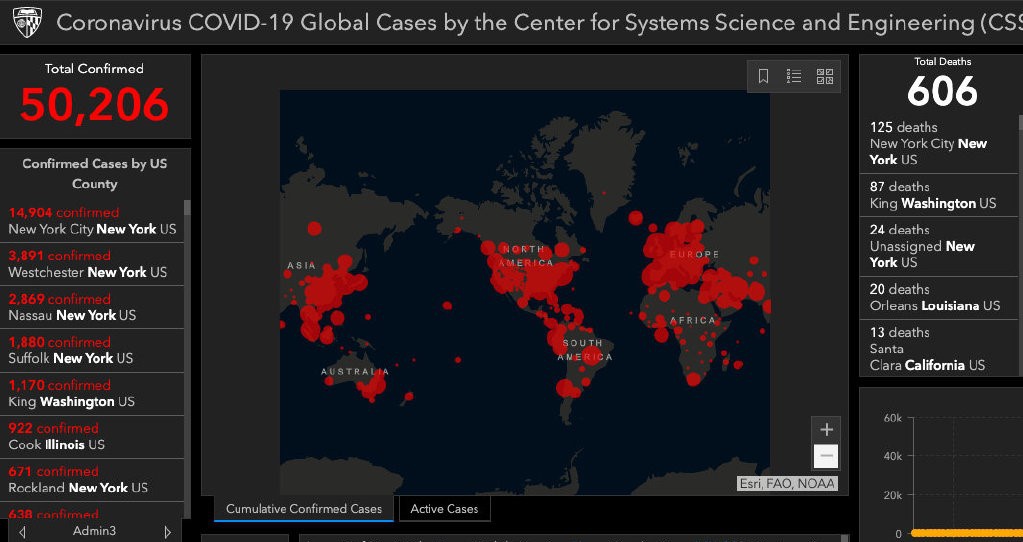Zoom out of the map with minus button

(826, 455)
